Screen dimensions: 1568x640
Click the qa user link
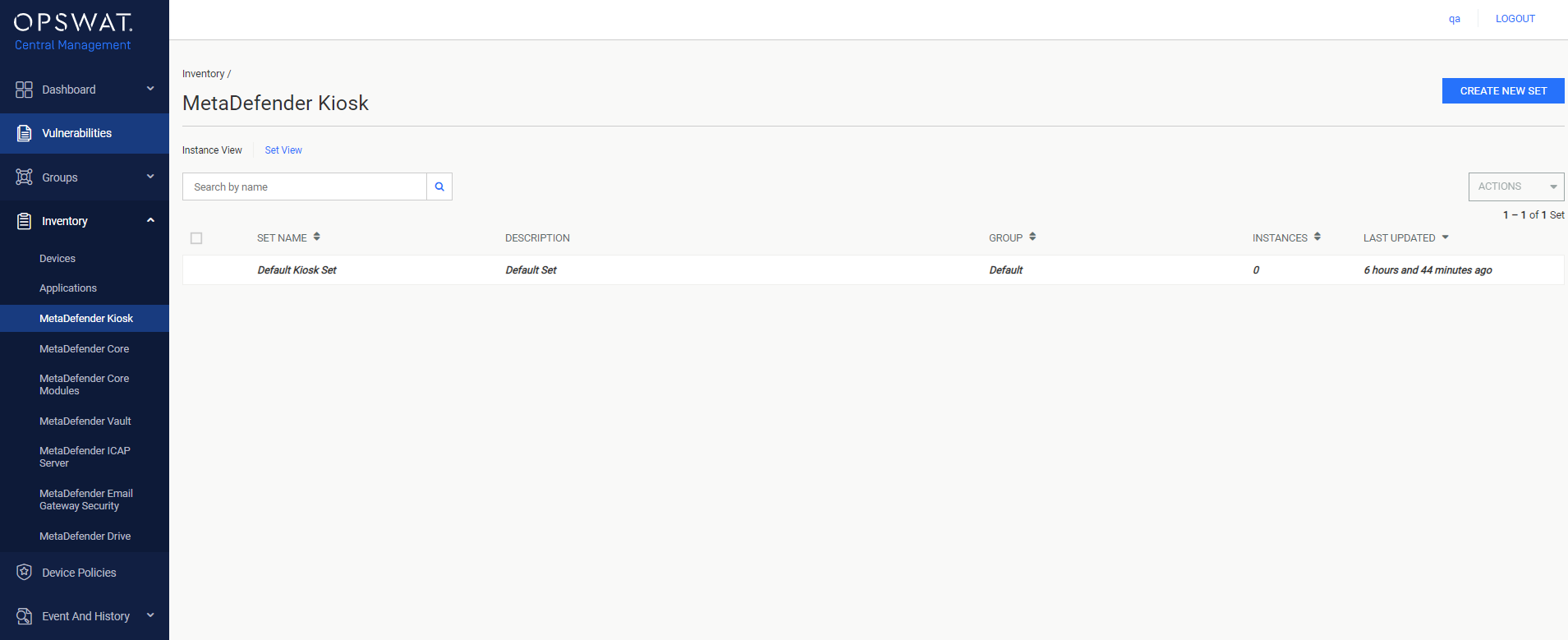click(1454, 19)
